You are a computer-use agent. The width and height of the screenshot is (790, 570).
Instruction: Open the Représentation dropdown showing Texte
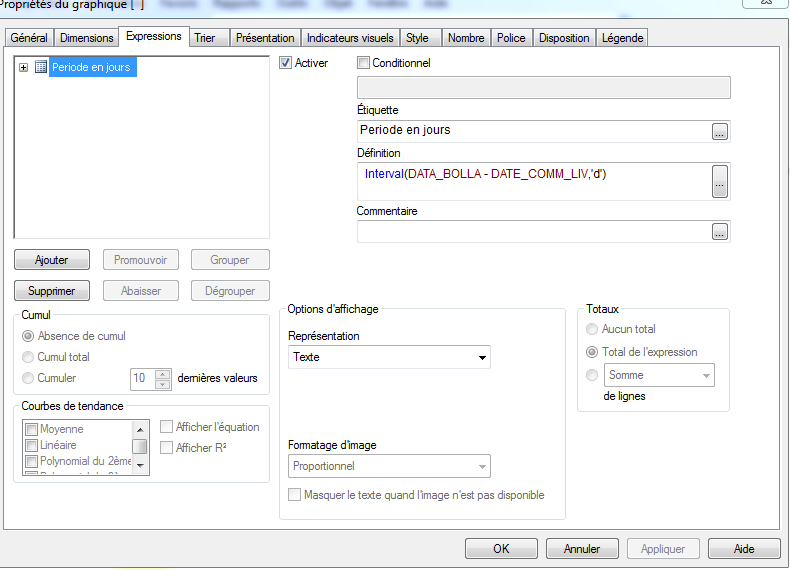[x=389, y=357]
